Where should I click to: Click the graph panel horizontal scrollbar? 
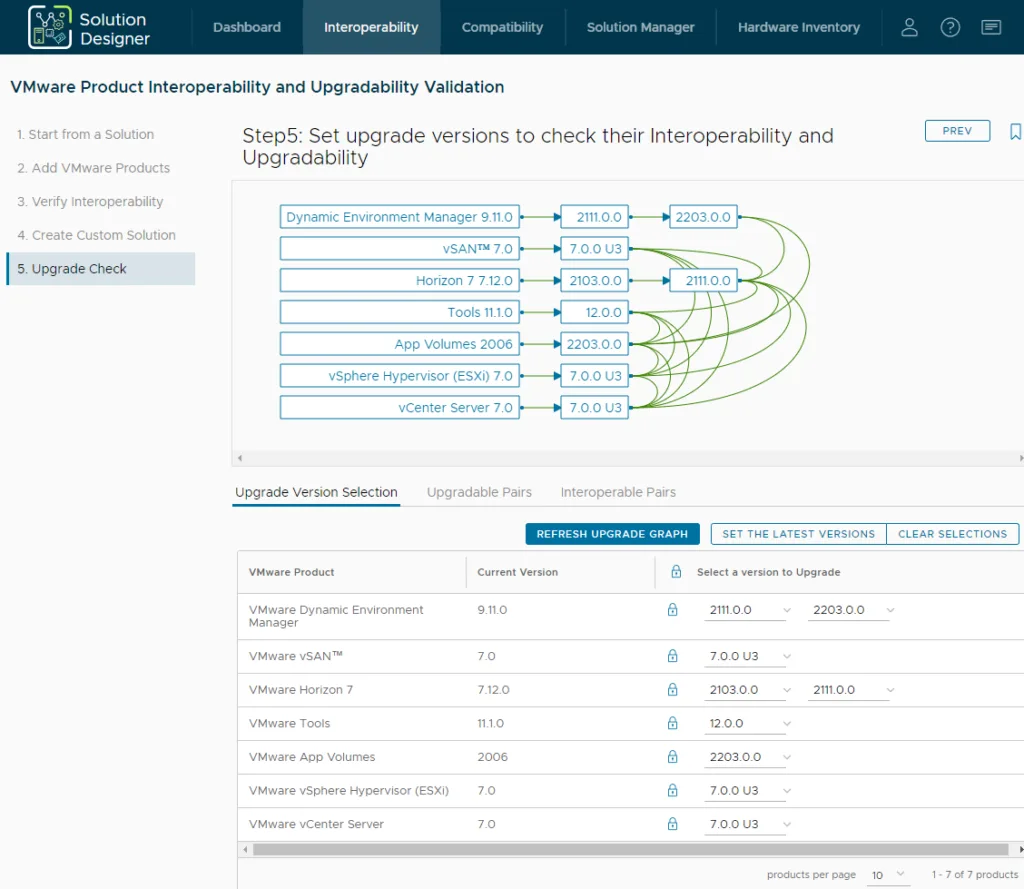tap(630, 458)
